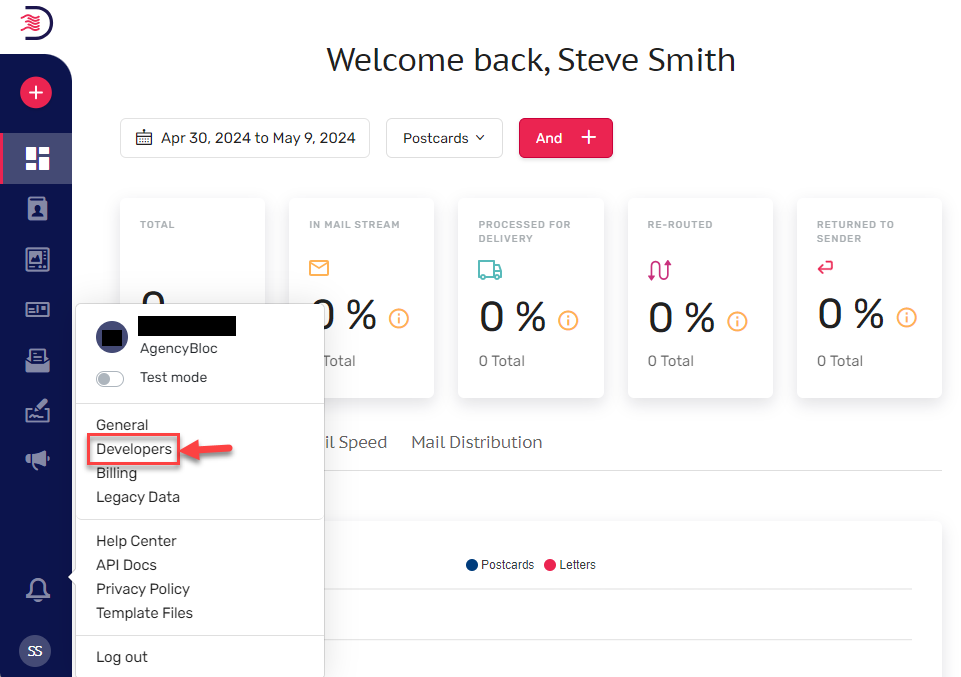Click the And filter button with plus sign
Image resolution: width=961 pixels, height=677 pixels.
pyautogui.click(x=566, y=138)
